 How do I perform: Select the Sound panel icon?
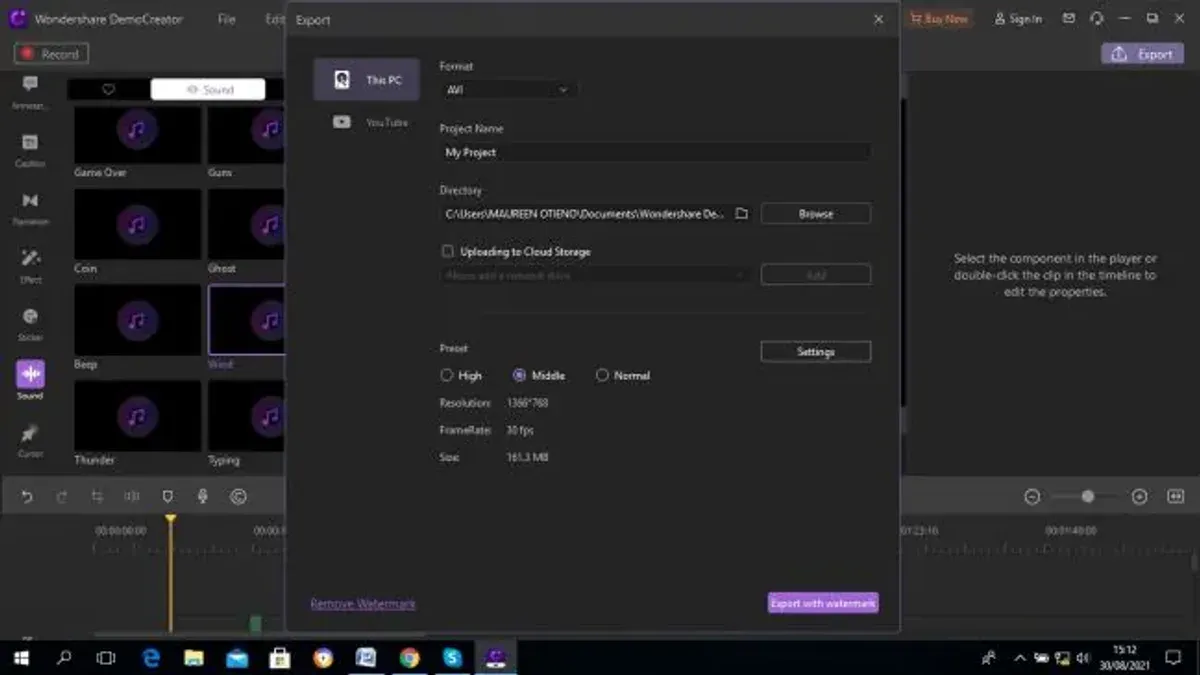click(30, 374)
